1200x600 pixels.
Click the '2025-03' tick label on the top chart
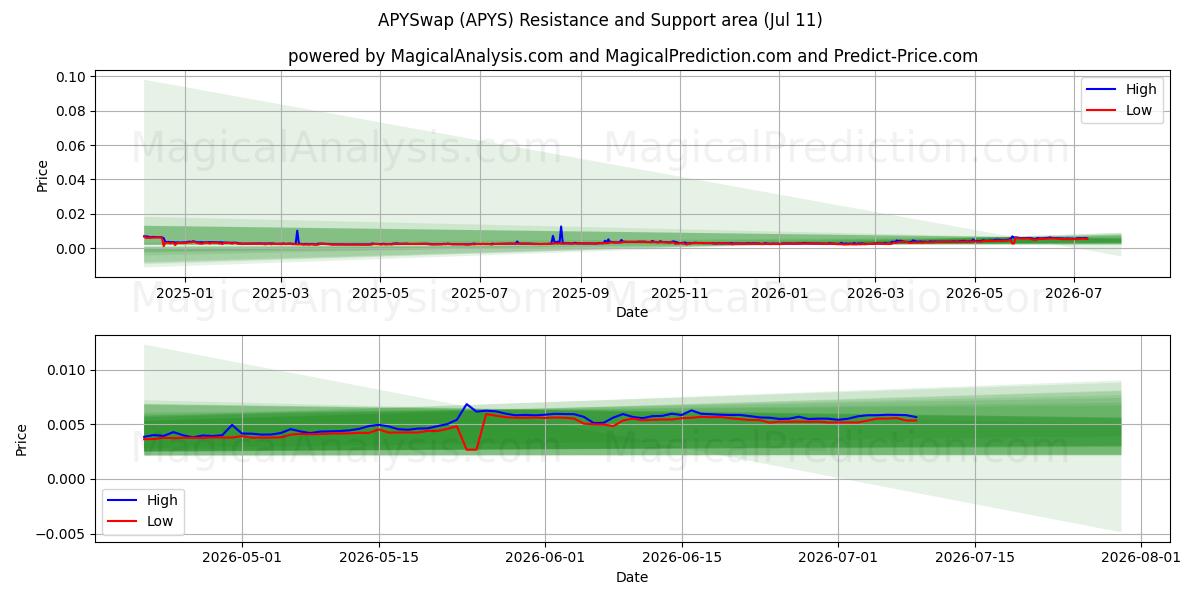tap(281, 293)
